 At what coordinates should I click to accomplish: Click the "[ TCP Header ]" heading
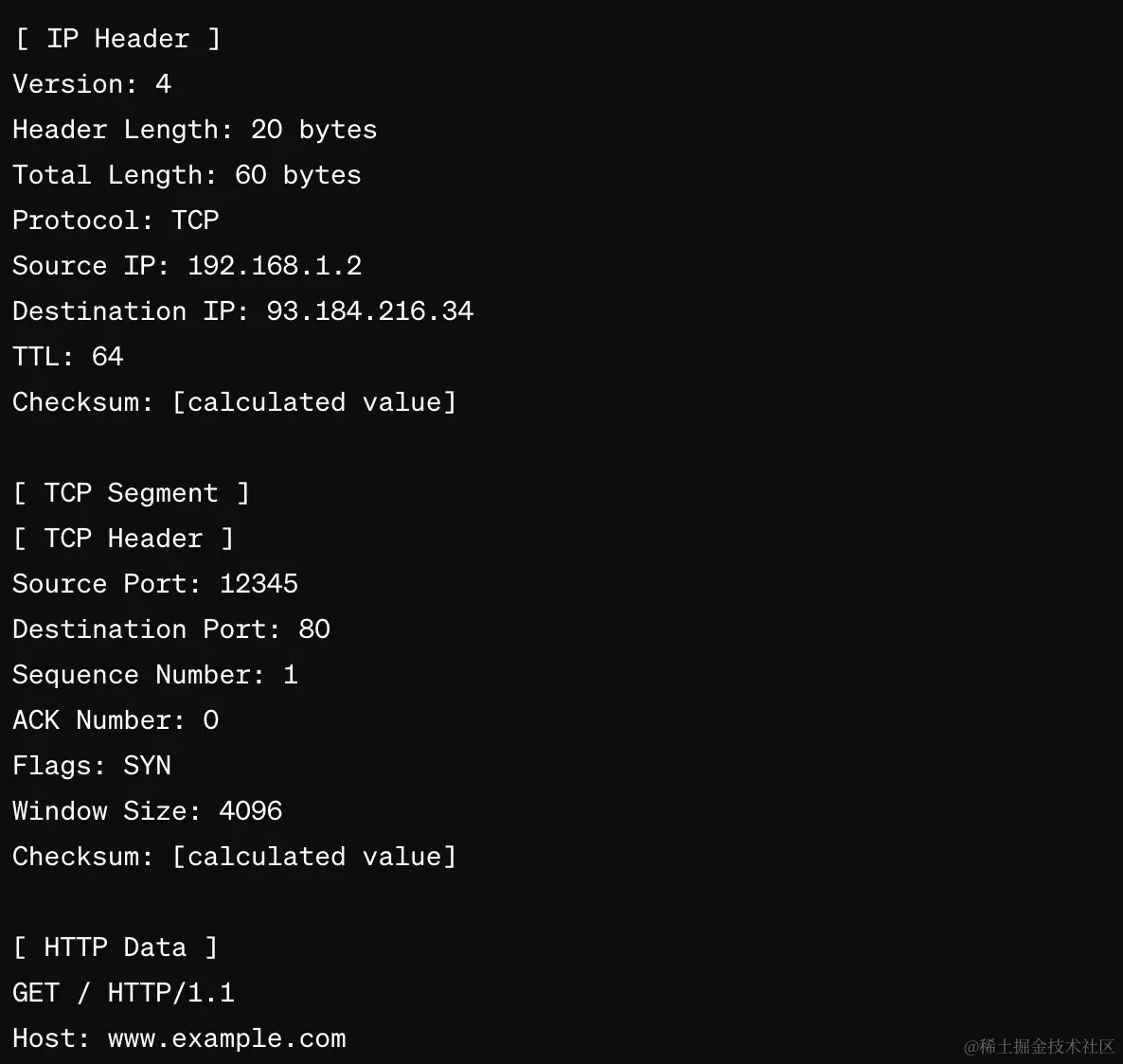pos(123,539)
